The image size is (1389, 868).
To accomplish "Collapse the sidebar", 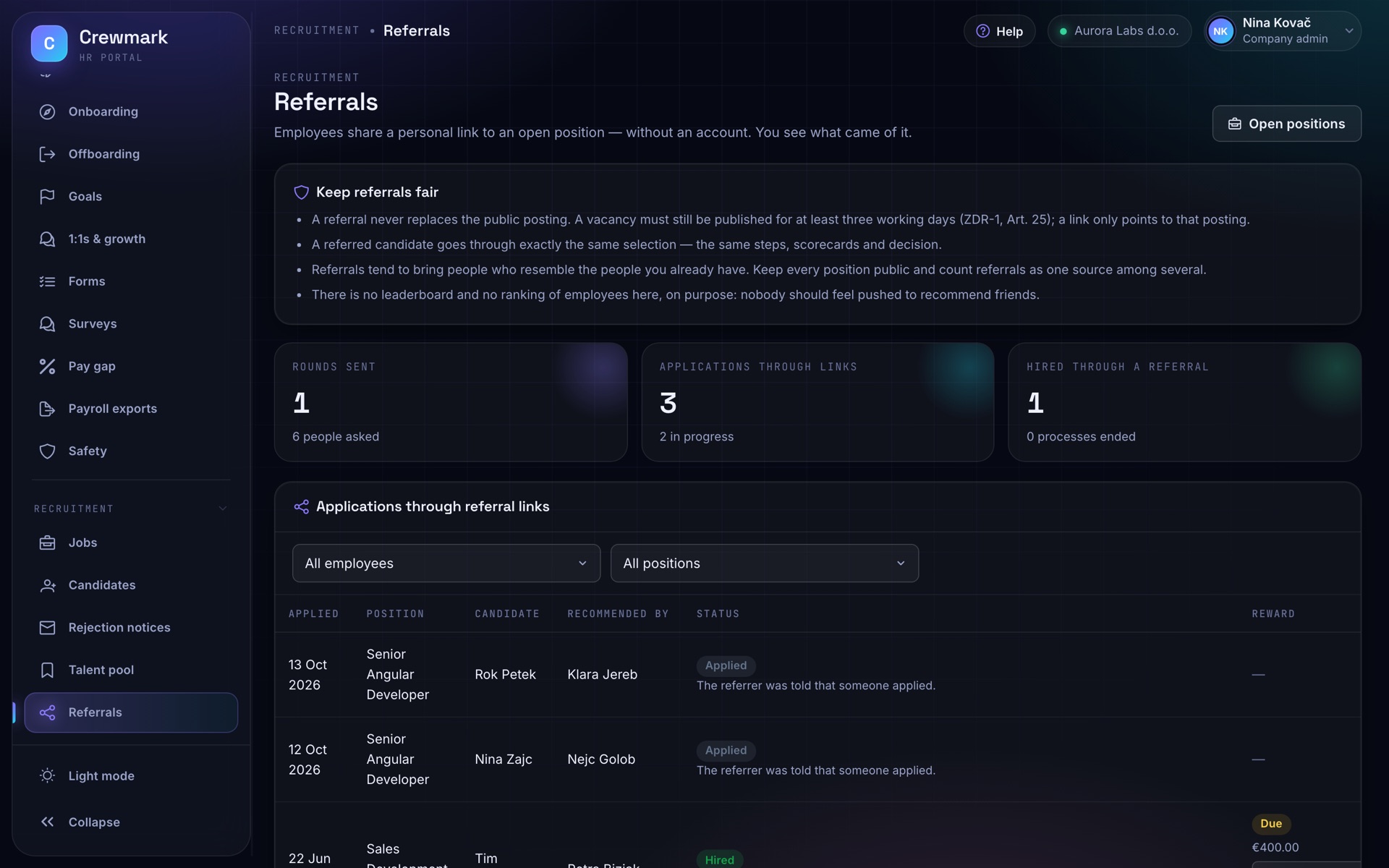I will (x=131, y=822).
